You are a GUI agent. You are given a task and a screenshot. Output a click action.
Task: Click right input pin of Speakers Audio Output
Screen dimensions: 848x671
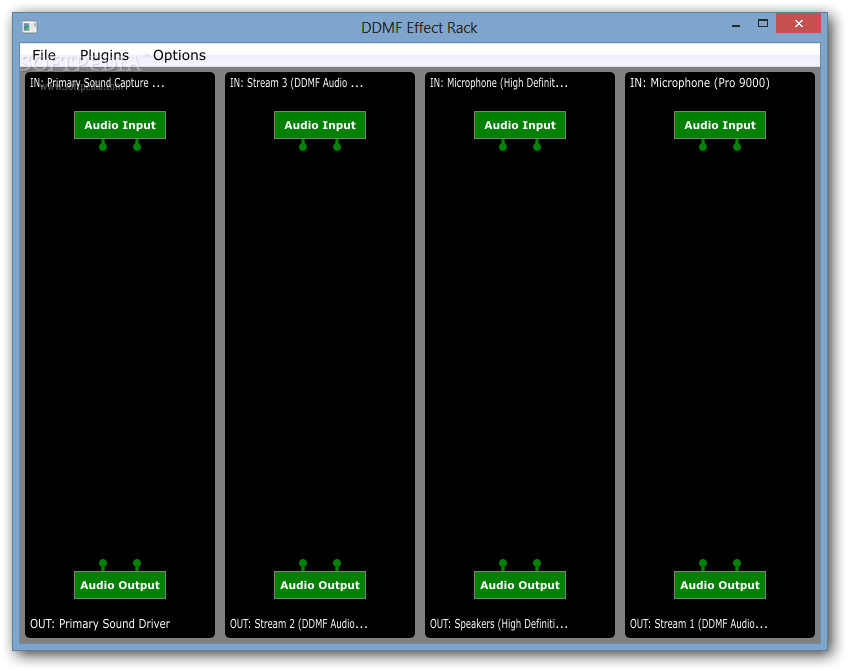click(x=537, y=564)
